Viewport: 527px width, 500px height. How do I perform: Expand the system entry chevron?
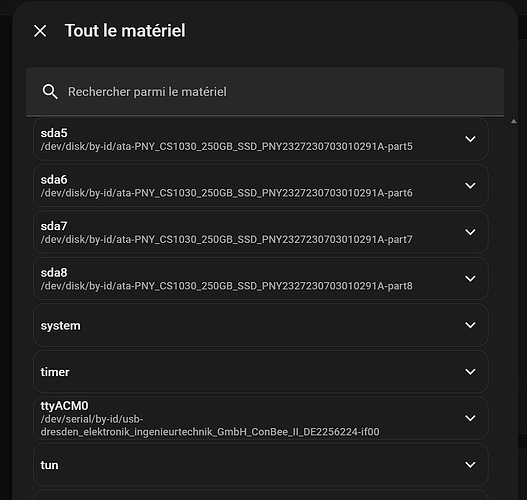[470, 325]
